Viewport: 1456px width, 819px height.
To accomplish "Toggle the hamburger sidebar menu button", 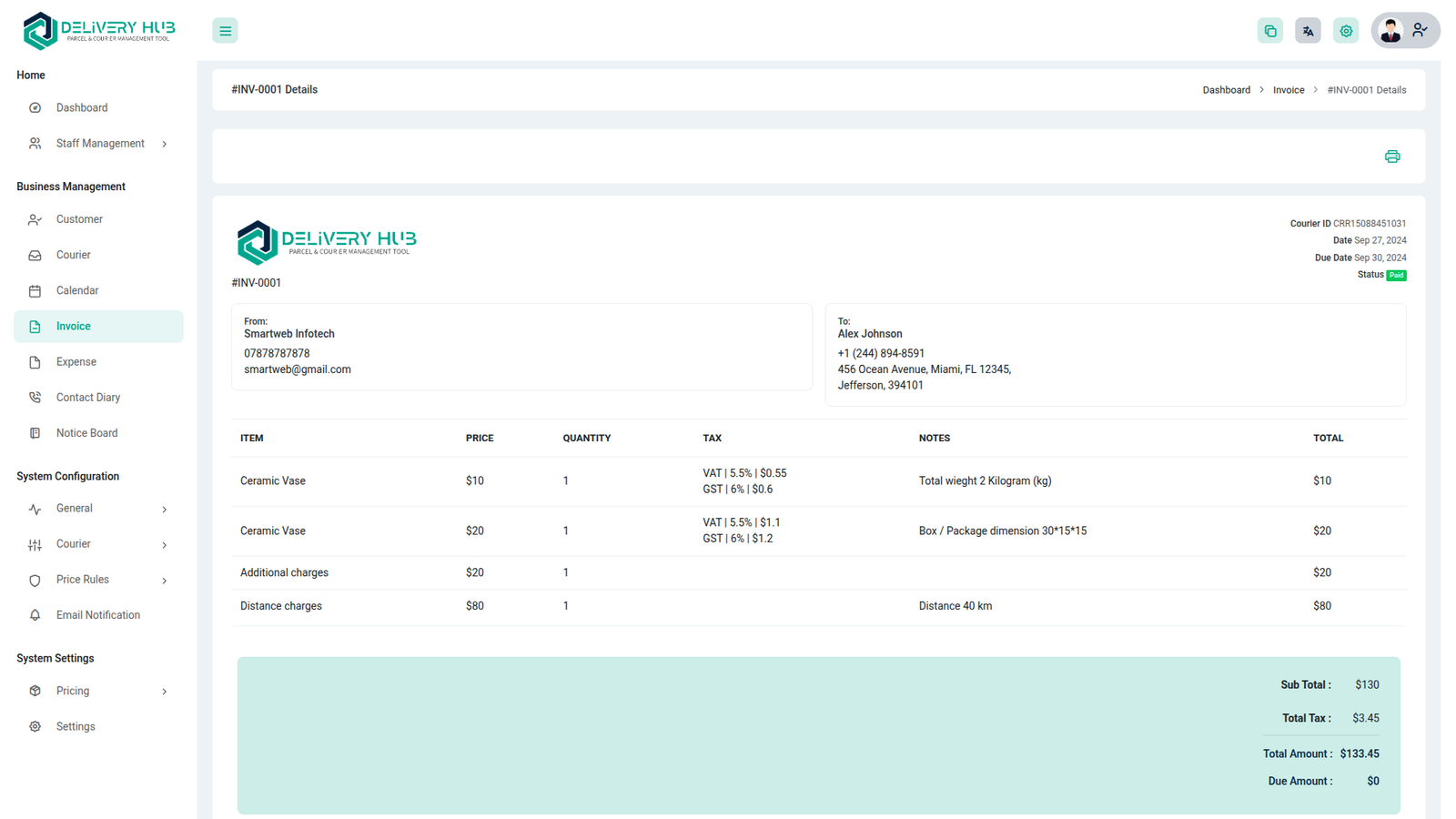I will pos(225,31).
